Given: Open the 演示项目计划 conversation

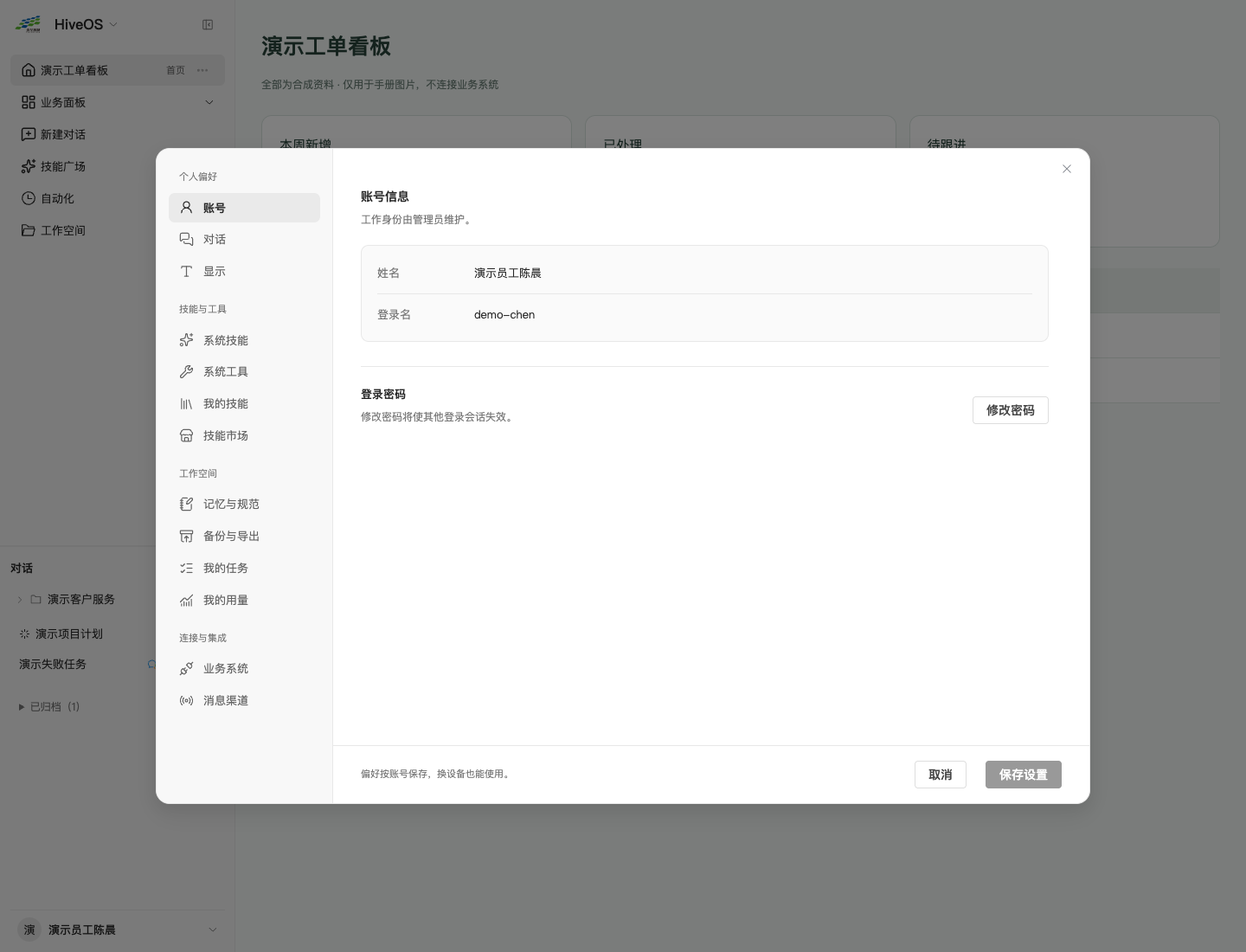Looking at the screenshot, I should [x=69, y=634].
